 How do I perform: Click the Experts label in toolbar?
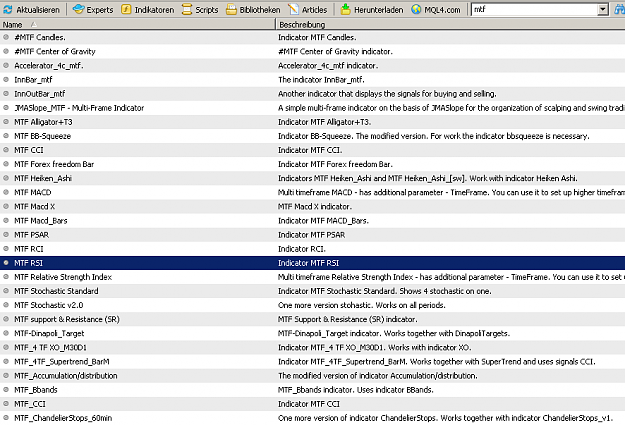click(100, 10)
